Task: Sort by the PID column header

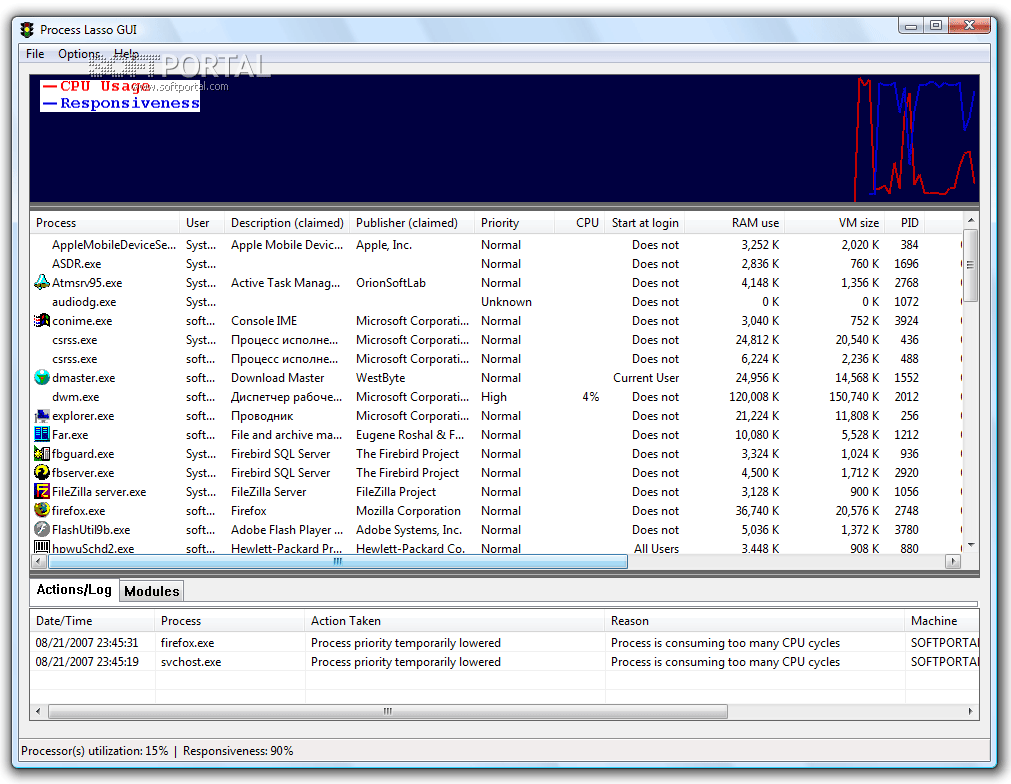Action: pos(905,223)
